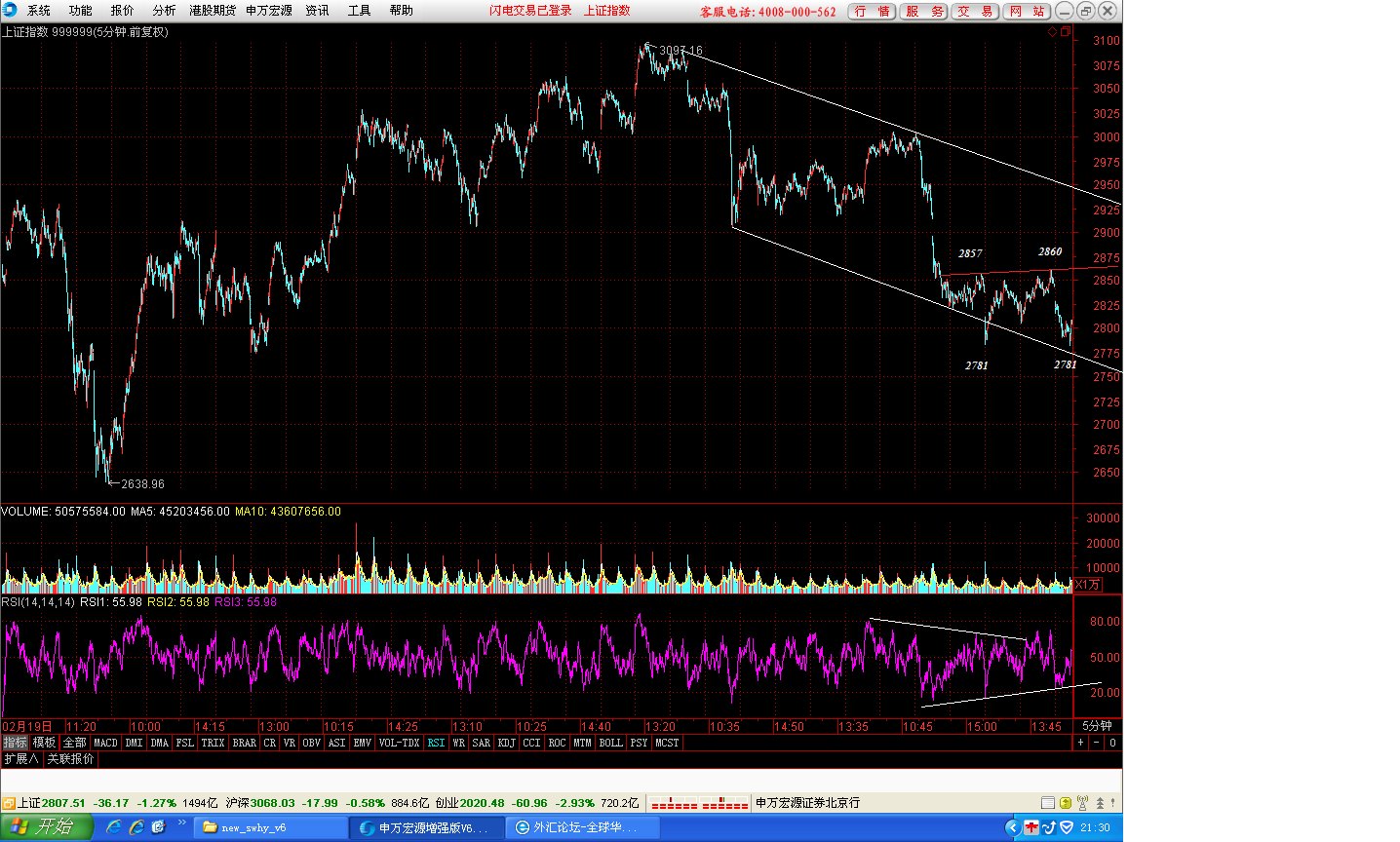
Task: Switch indicator to PSY
Action: pos(639,743)
